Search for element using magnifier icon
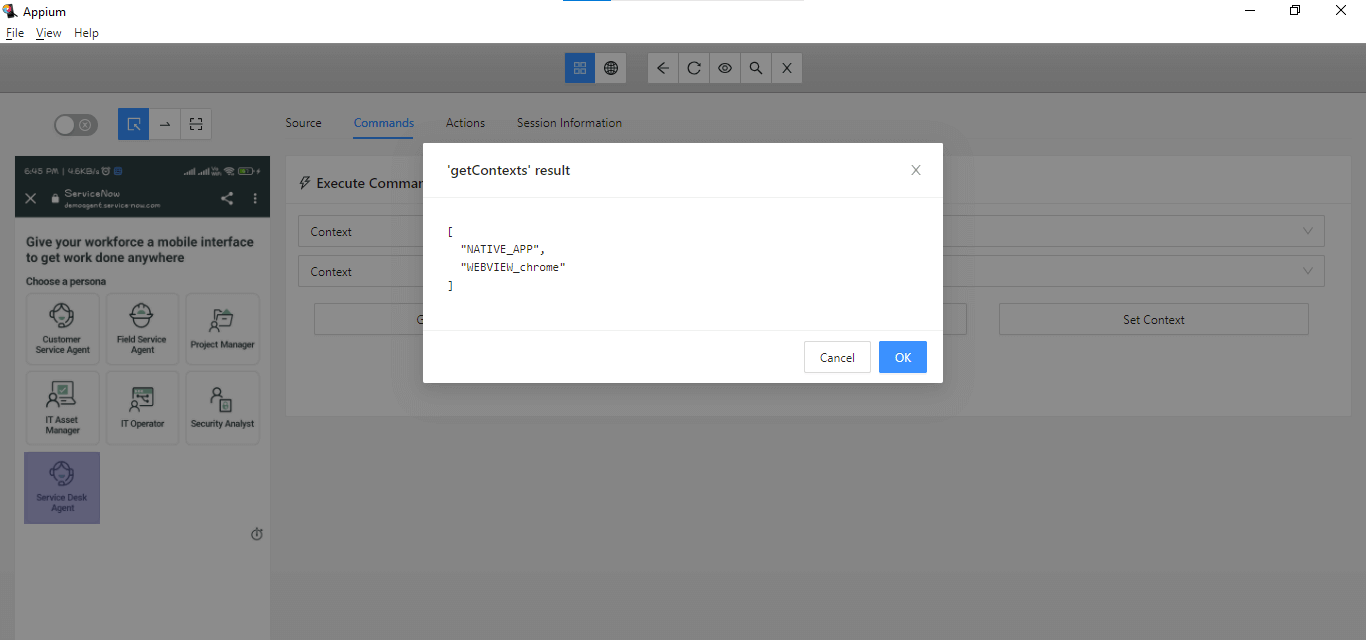Viewport: 1366px width, 640px height. pos(755,68)
